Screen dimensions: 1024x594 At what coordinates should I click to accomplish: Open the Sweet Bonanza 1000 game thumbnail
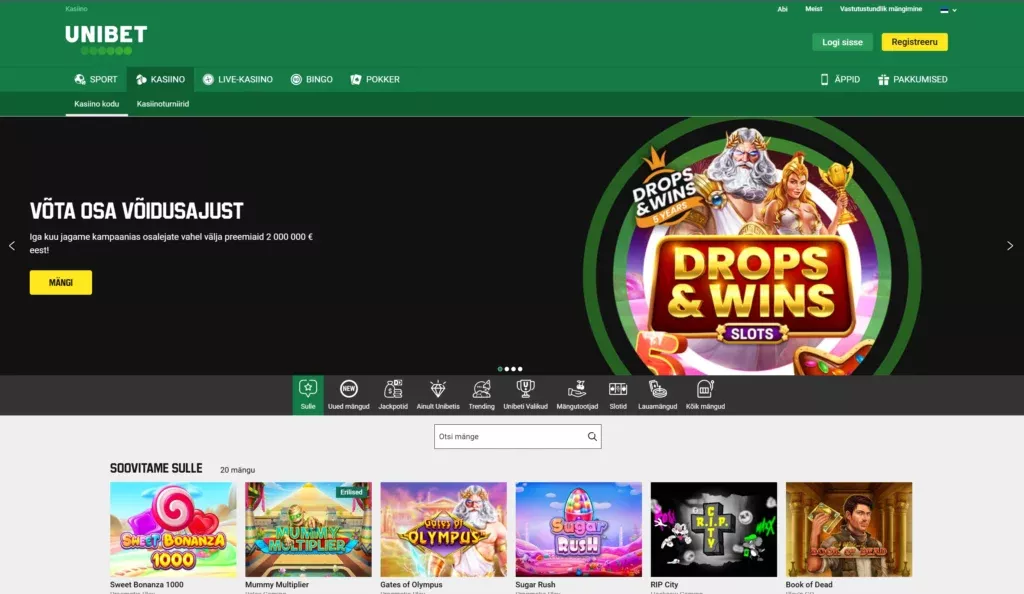click(172, 529)
